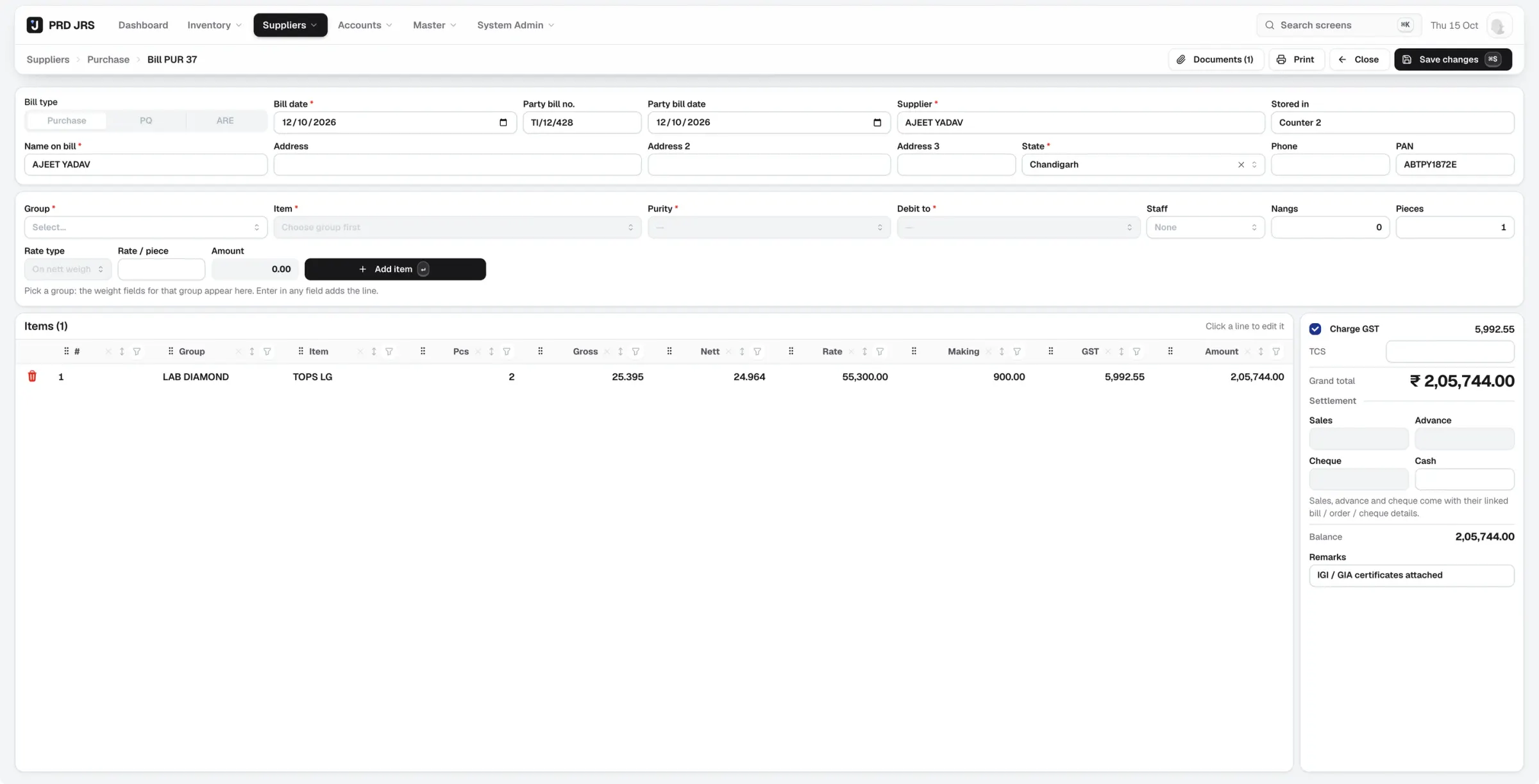Viewport: 1539px width, 784px height.
Task: Sort the Group column
Action: coord(252,351)
